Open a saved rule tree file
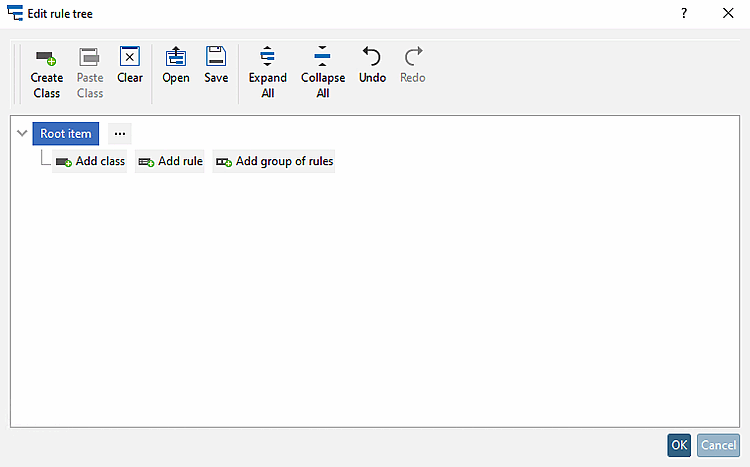This screenshot has height=467, width=750. (x=176, y=65)
